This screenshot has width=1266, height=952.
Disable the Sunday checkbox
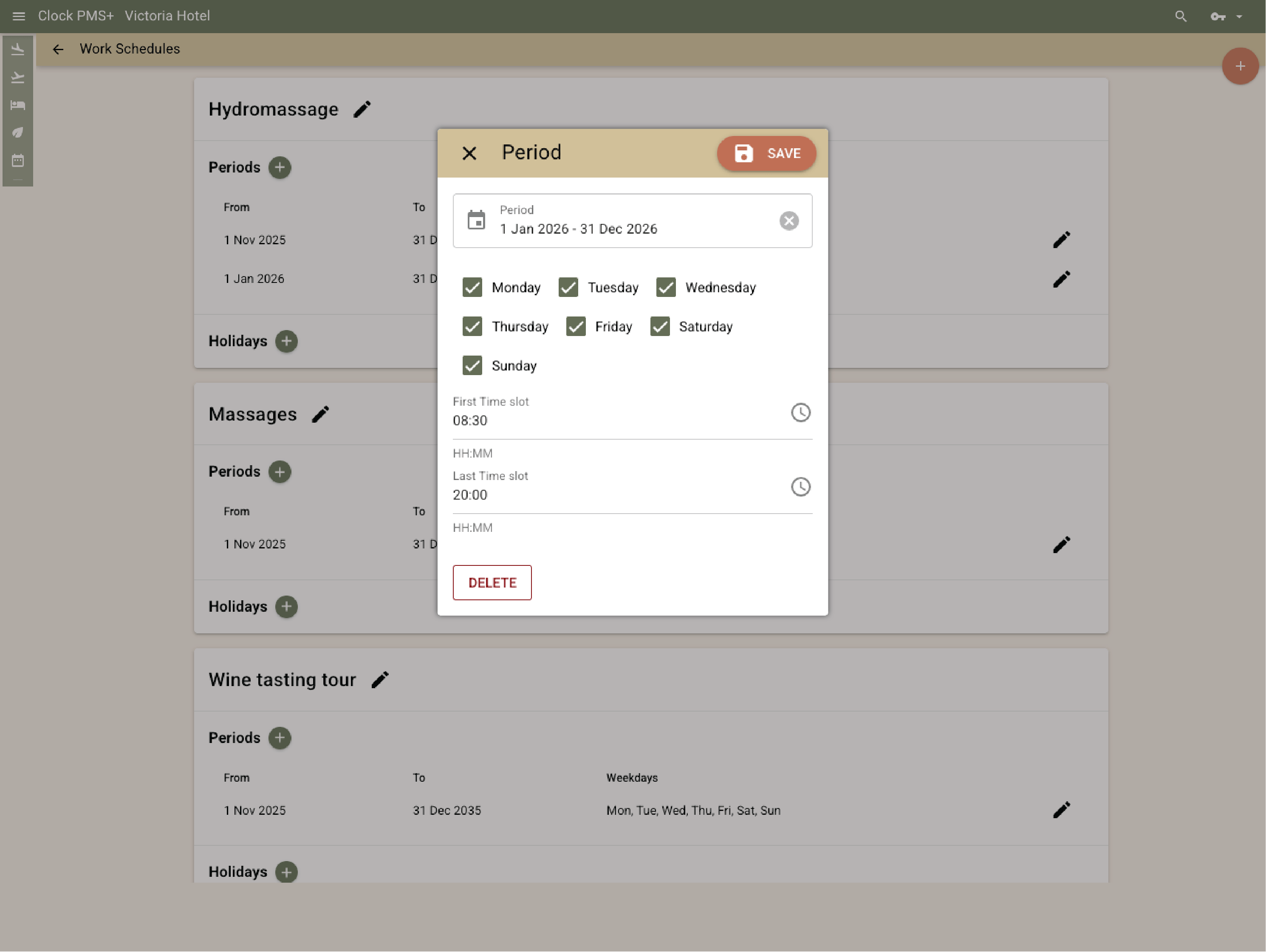pyautogui.click(x=472, y=365)
